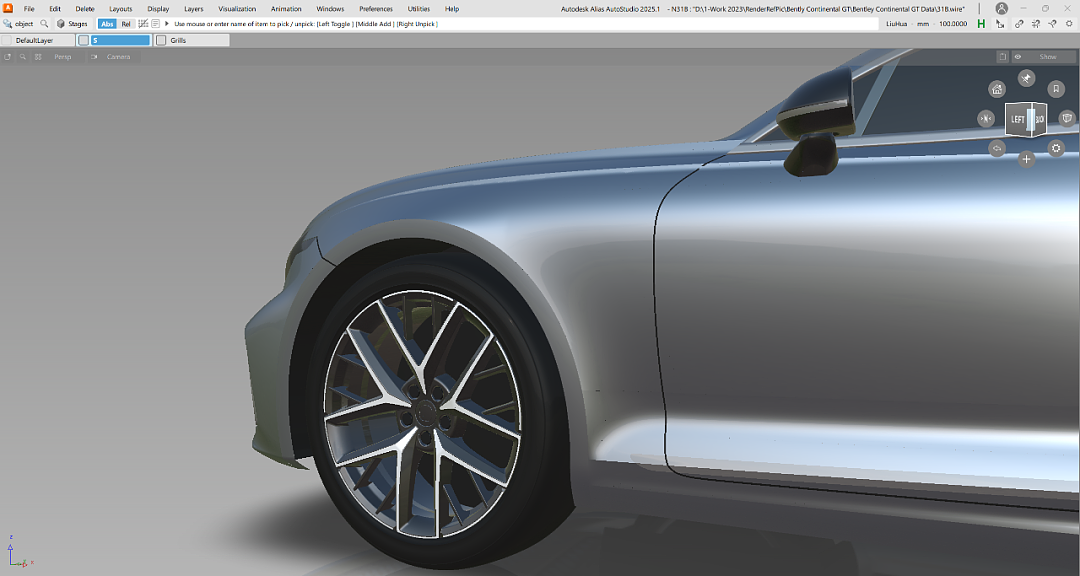Click the home view icon near ViewCube

click(996, 89)
